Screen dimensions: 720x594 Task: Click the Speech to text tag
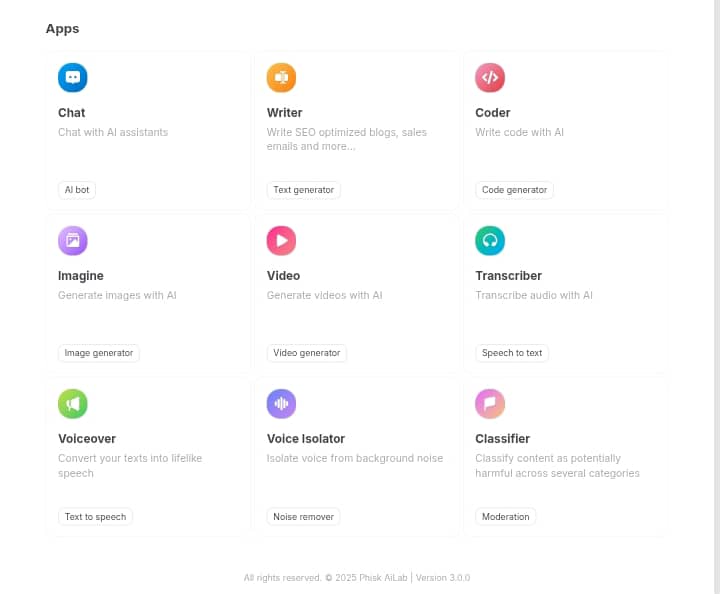tap(512, 353)
